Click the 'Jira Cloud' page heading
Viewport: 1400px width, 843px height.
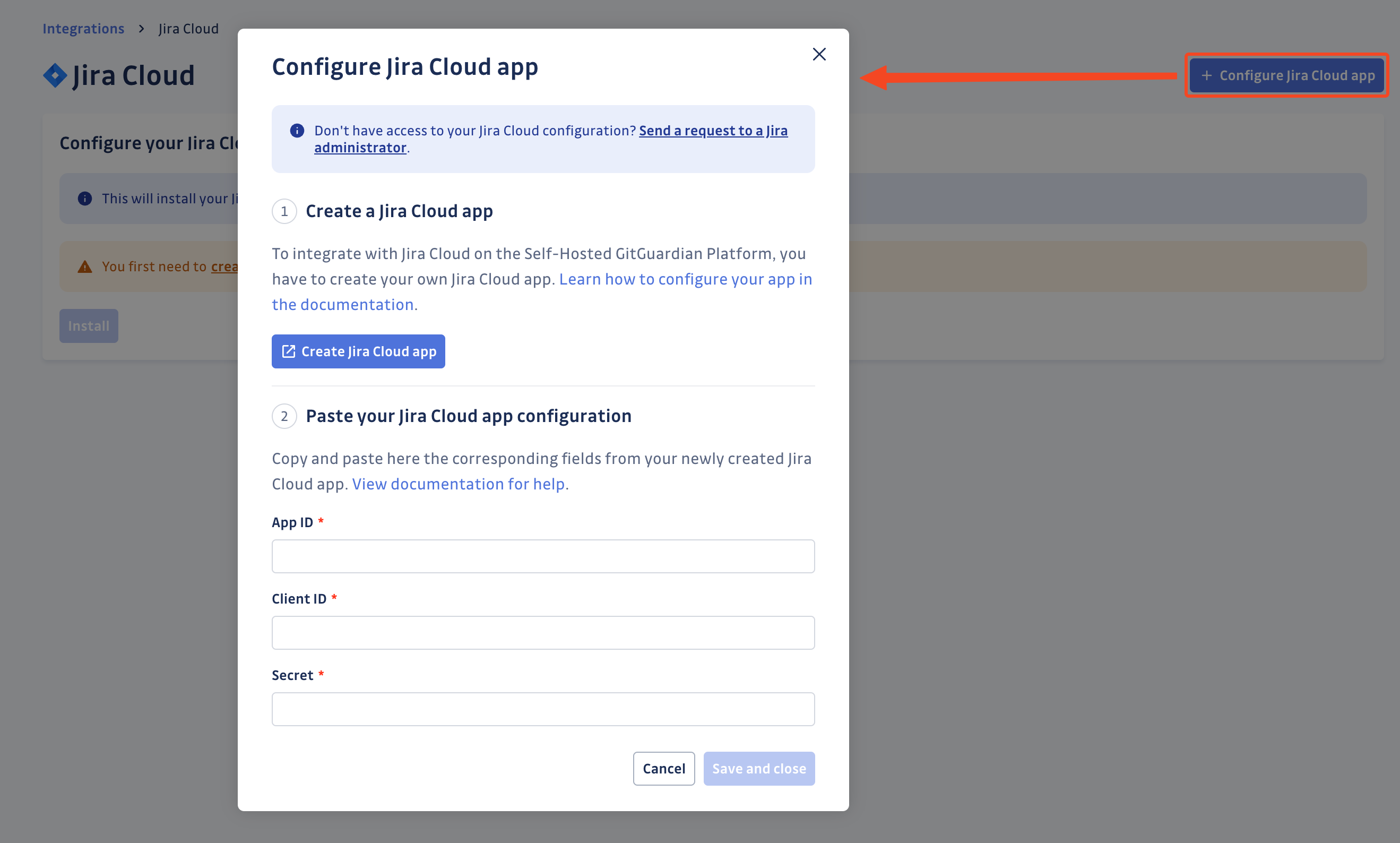(x=133, y=75)
